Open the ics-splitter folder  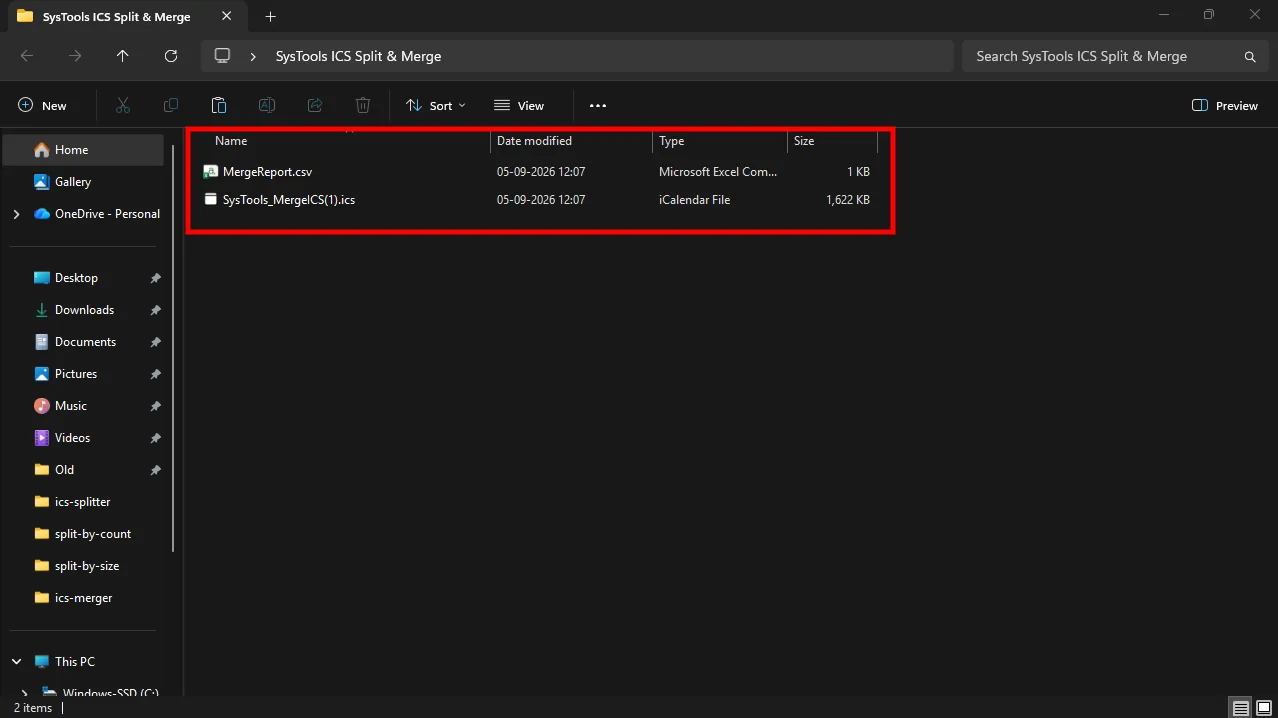coord(83,502)
